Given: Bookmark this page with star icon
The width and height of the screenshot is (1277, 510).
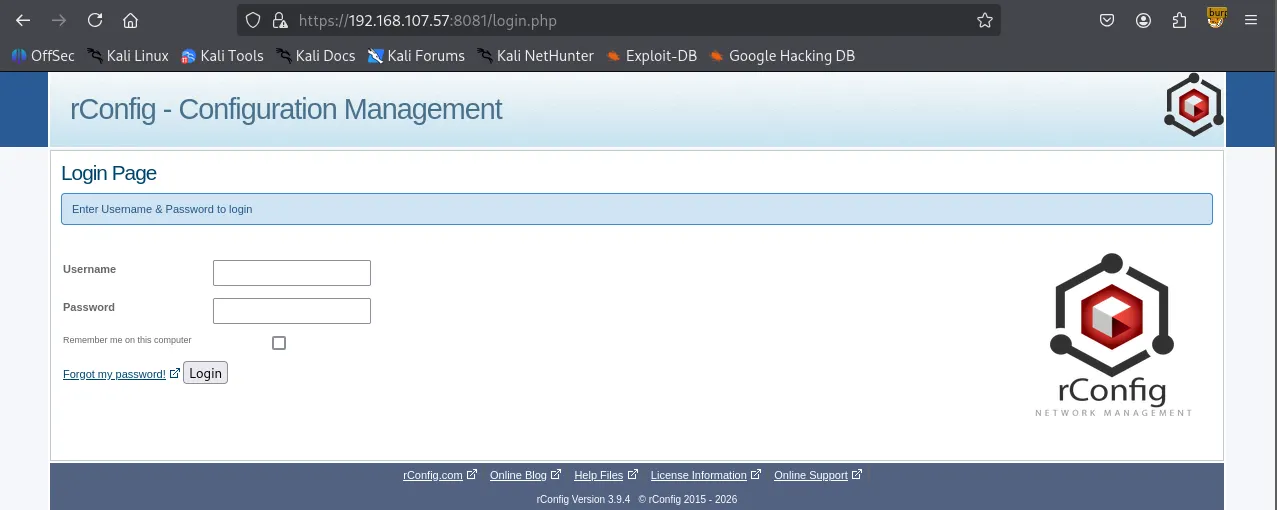Looking at the screenshot, I should click(984, 20).
